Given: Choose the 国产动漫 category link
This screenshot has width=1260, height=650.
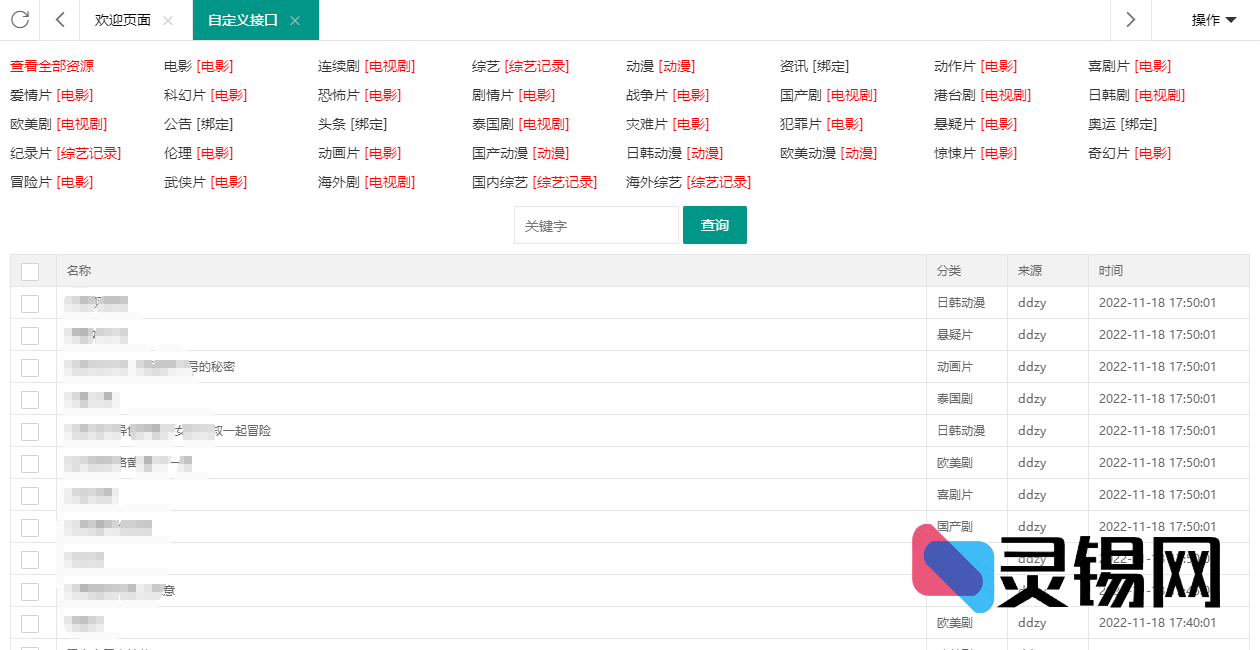Looking at the screenshot, I should pyautogui.click(x=499, y=153).
